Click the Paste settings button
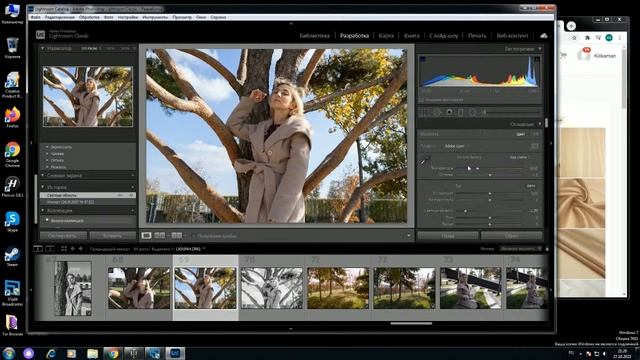Viewport: 640px width, 360px height. coord(113,236)
